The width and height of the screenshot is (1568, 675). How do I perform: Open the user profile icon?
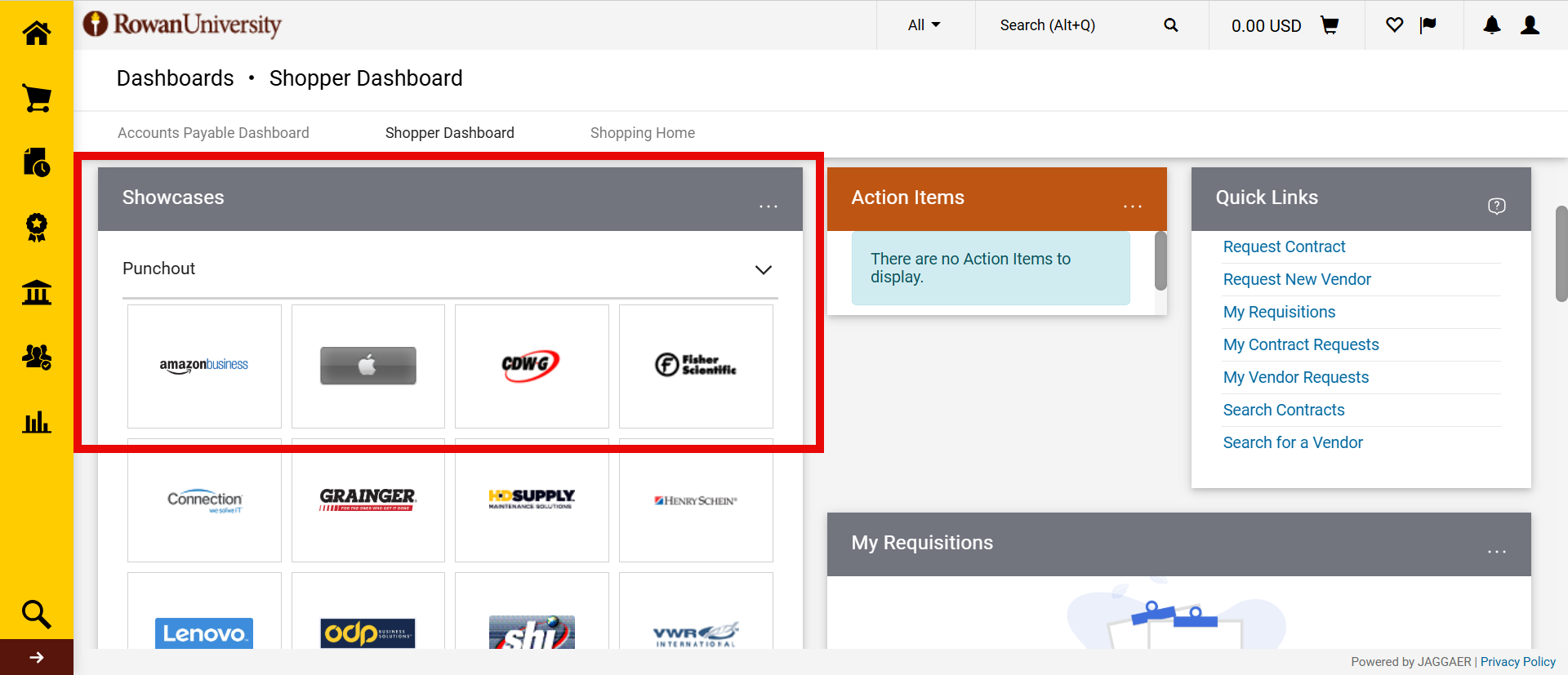1530,25
